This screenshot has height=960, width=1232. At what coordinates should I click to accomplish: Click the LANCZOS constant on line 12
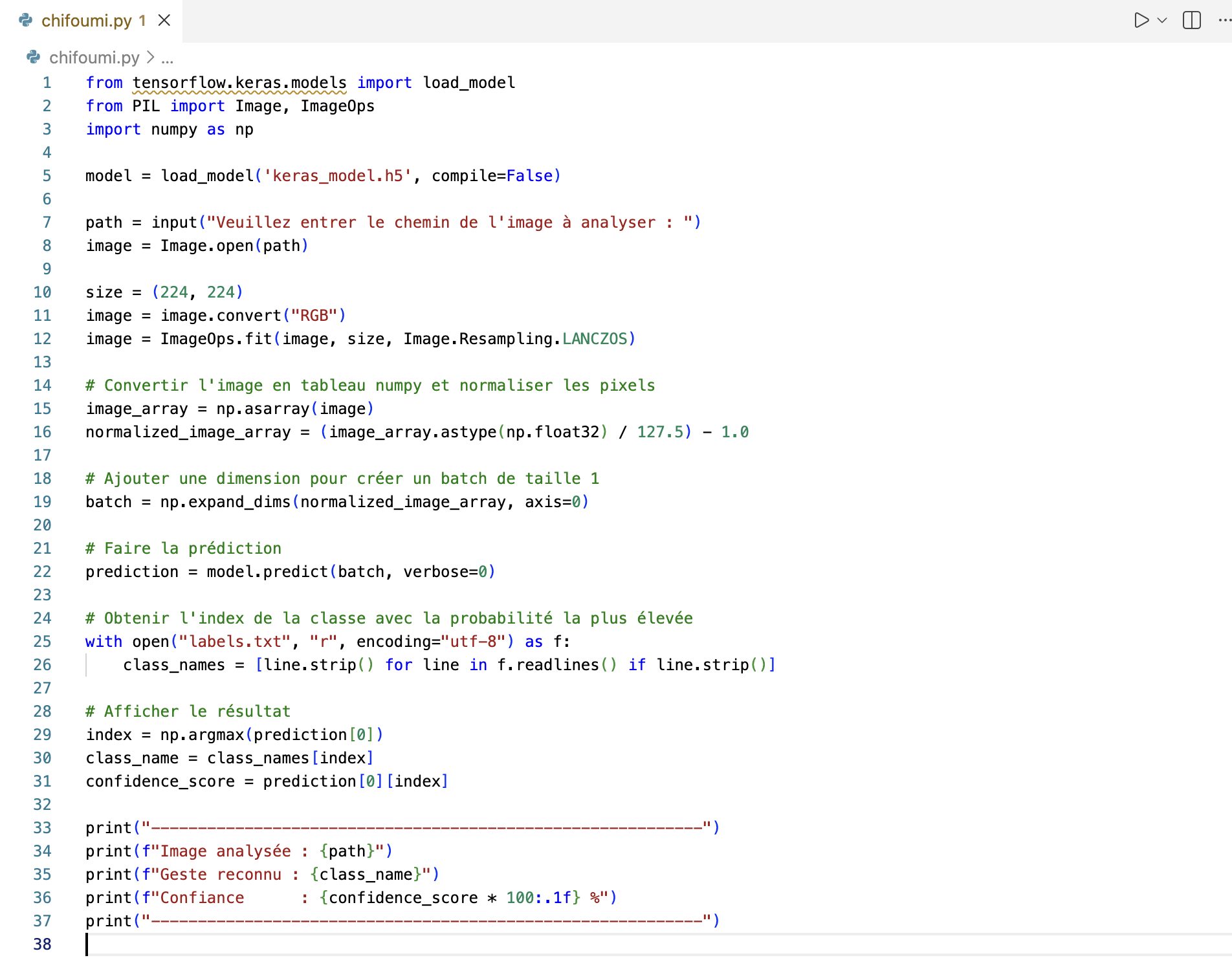(x=595, y=339)
